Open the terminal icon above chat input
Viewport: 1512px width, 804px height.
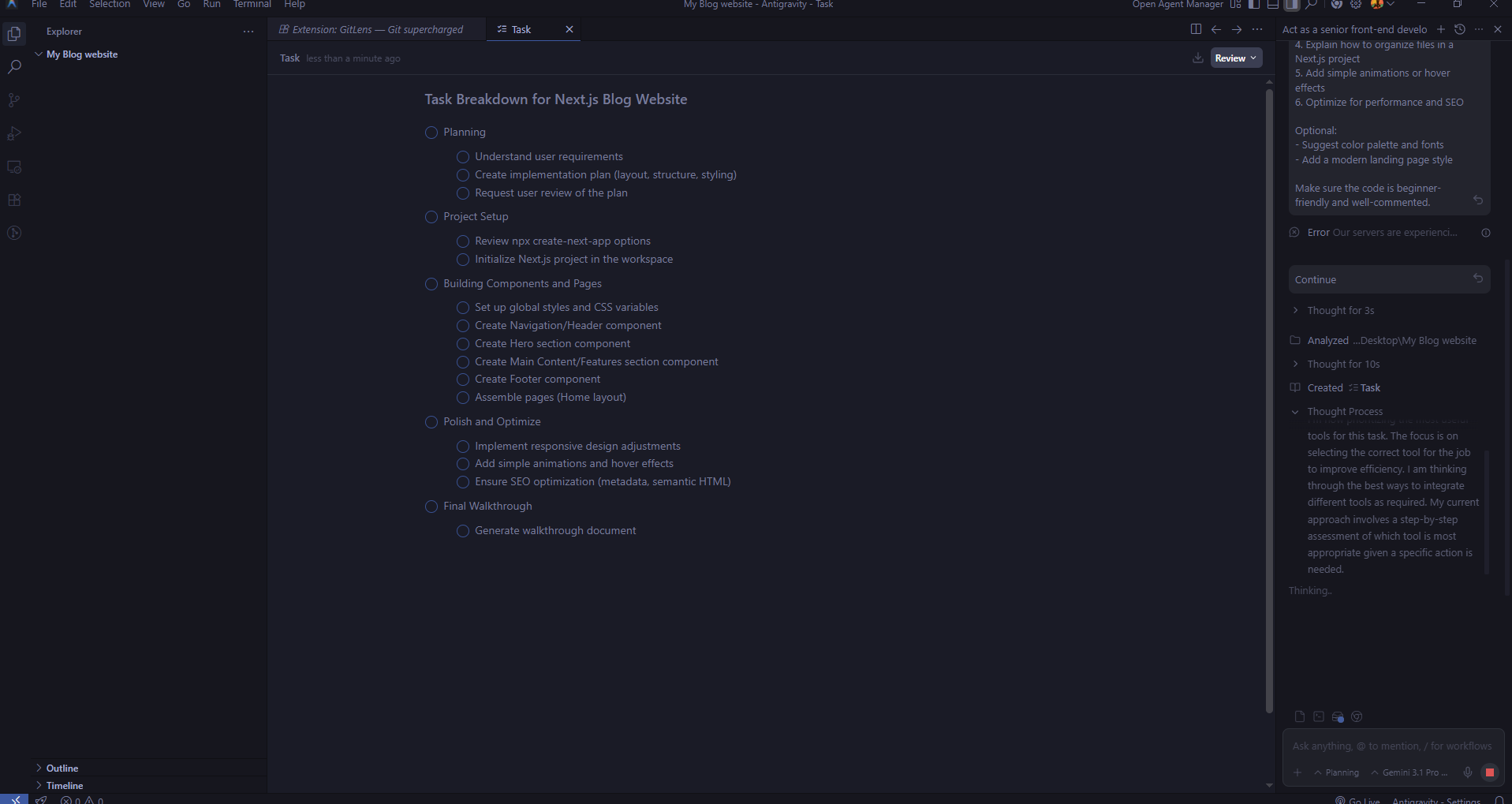click(x=1319, y=716)
